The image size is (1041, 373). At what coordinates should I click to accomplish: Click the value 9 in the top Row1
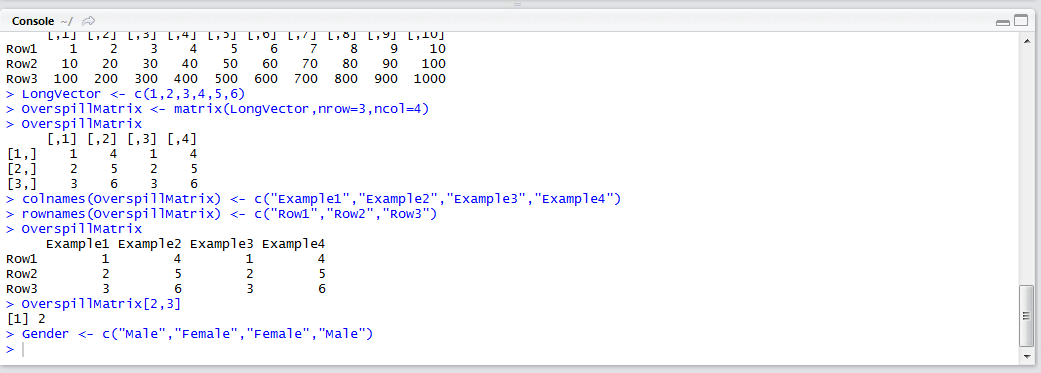(394, 49)
